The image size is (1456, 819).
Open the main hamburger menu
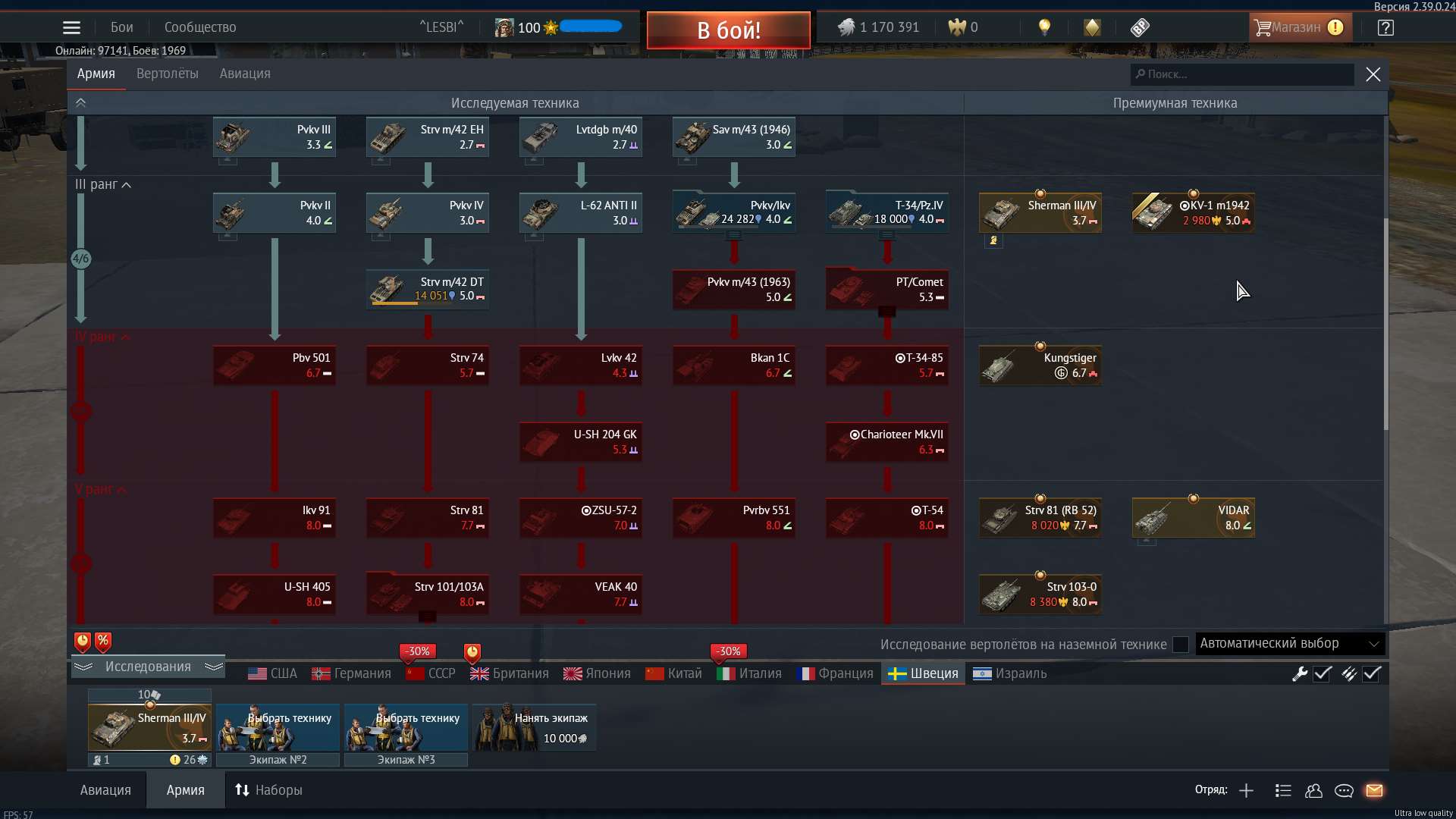pyautogui.click(x=71, y=27)
